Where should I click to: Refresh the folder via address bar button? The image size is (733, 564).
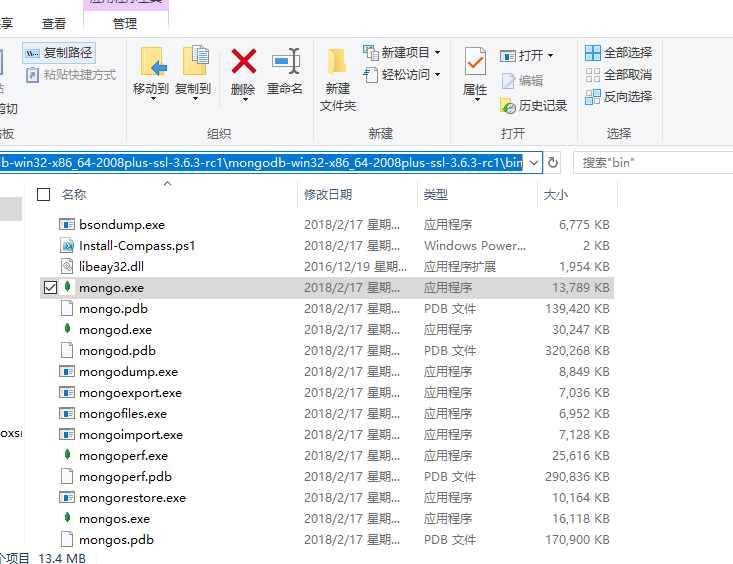point(553,162)
